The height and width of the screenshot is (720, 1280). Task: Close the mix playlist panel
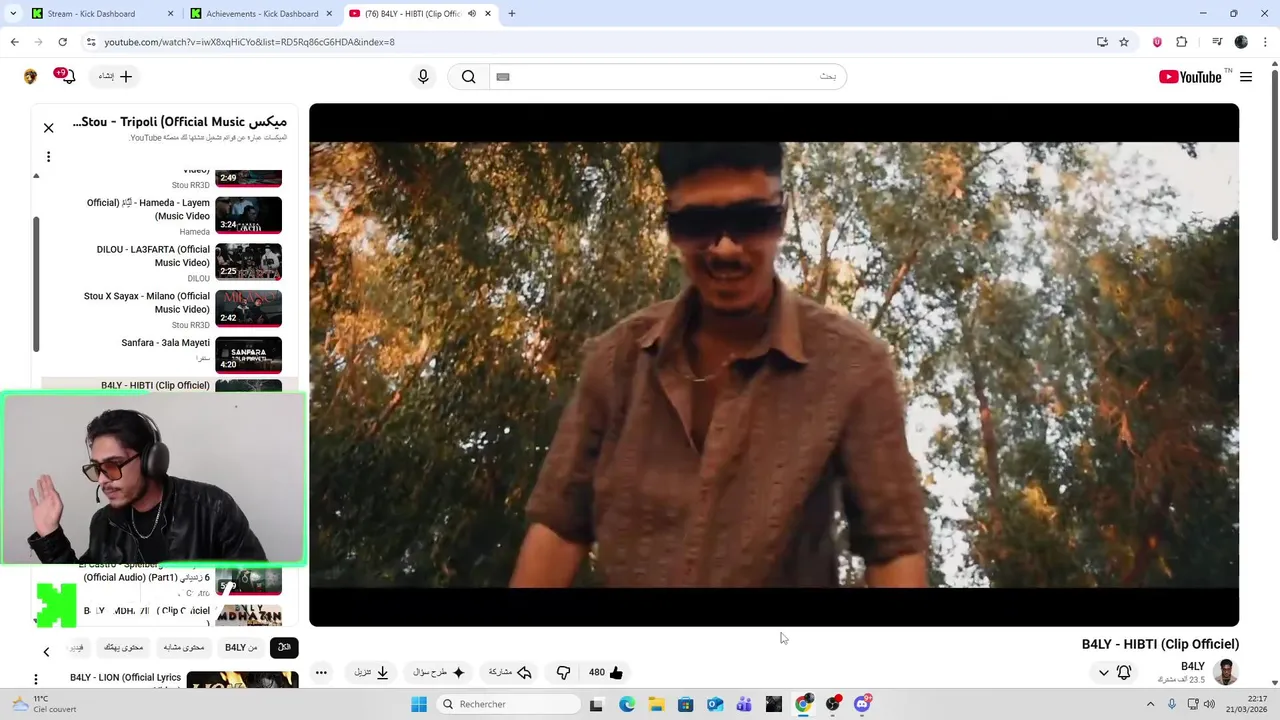pyautogui.click(x=48, y=128)
